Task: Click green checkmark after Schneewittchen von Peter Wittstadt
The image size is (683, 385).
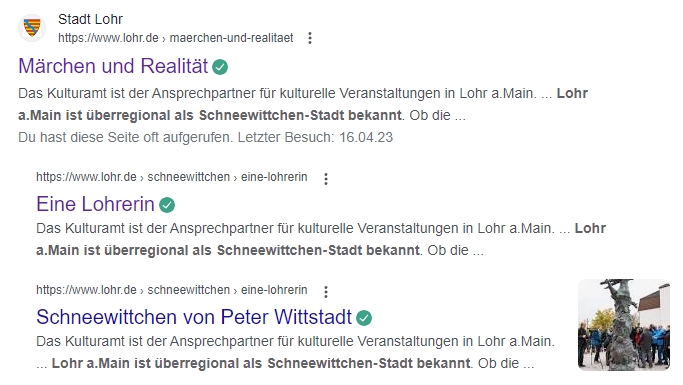Action: click(364, 317)
